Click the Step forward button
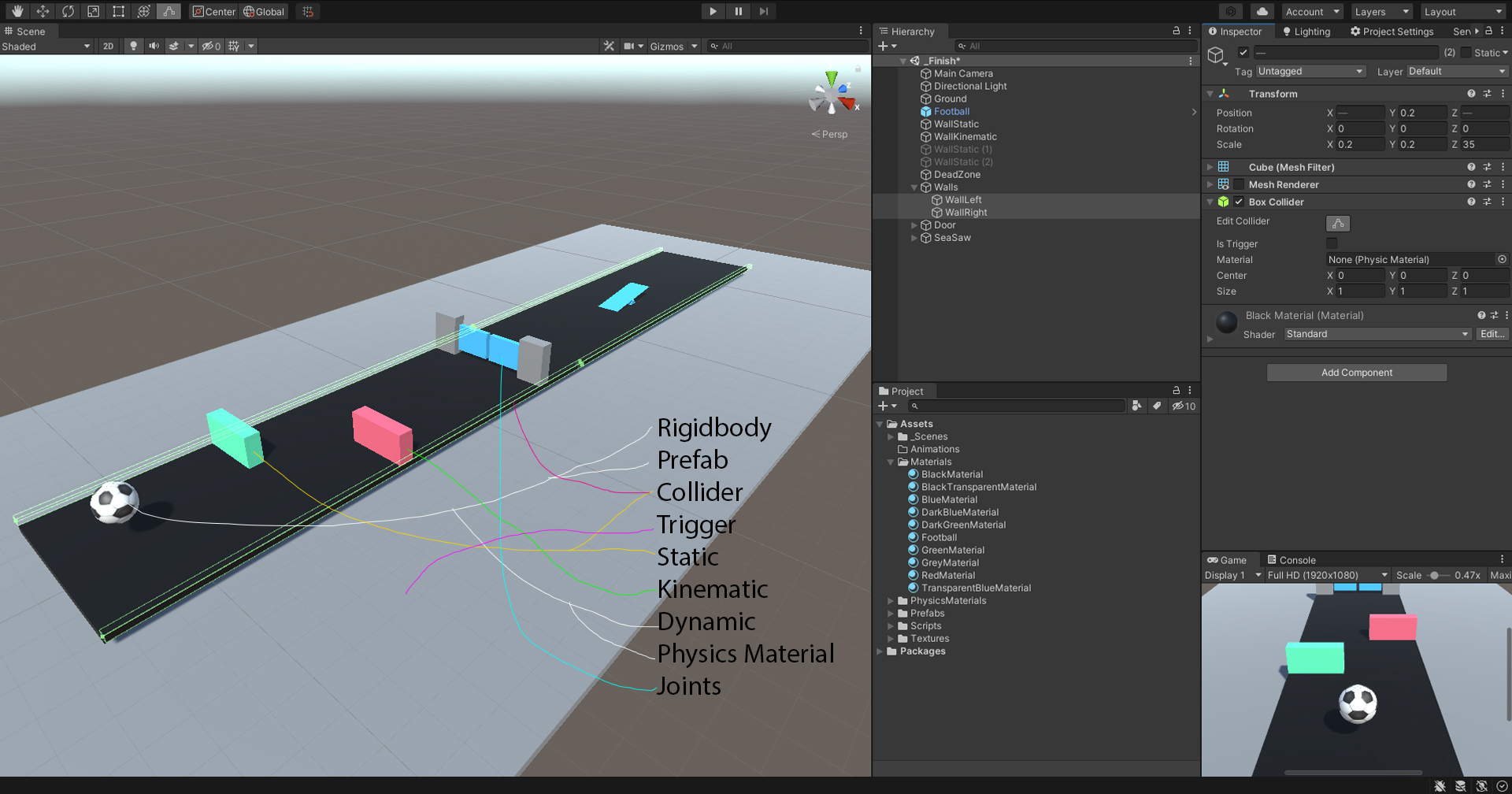 pyautogui.click(x=763, y=11)
